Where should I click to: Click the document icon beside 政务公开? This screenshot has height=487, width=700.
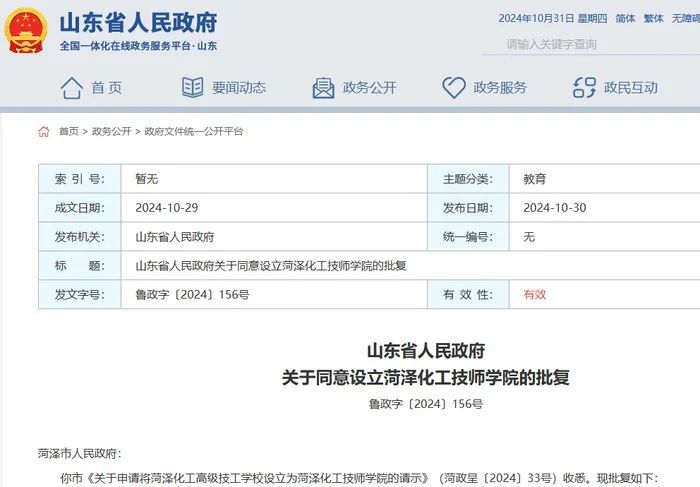point(323,88)
